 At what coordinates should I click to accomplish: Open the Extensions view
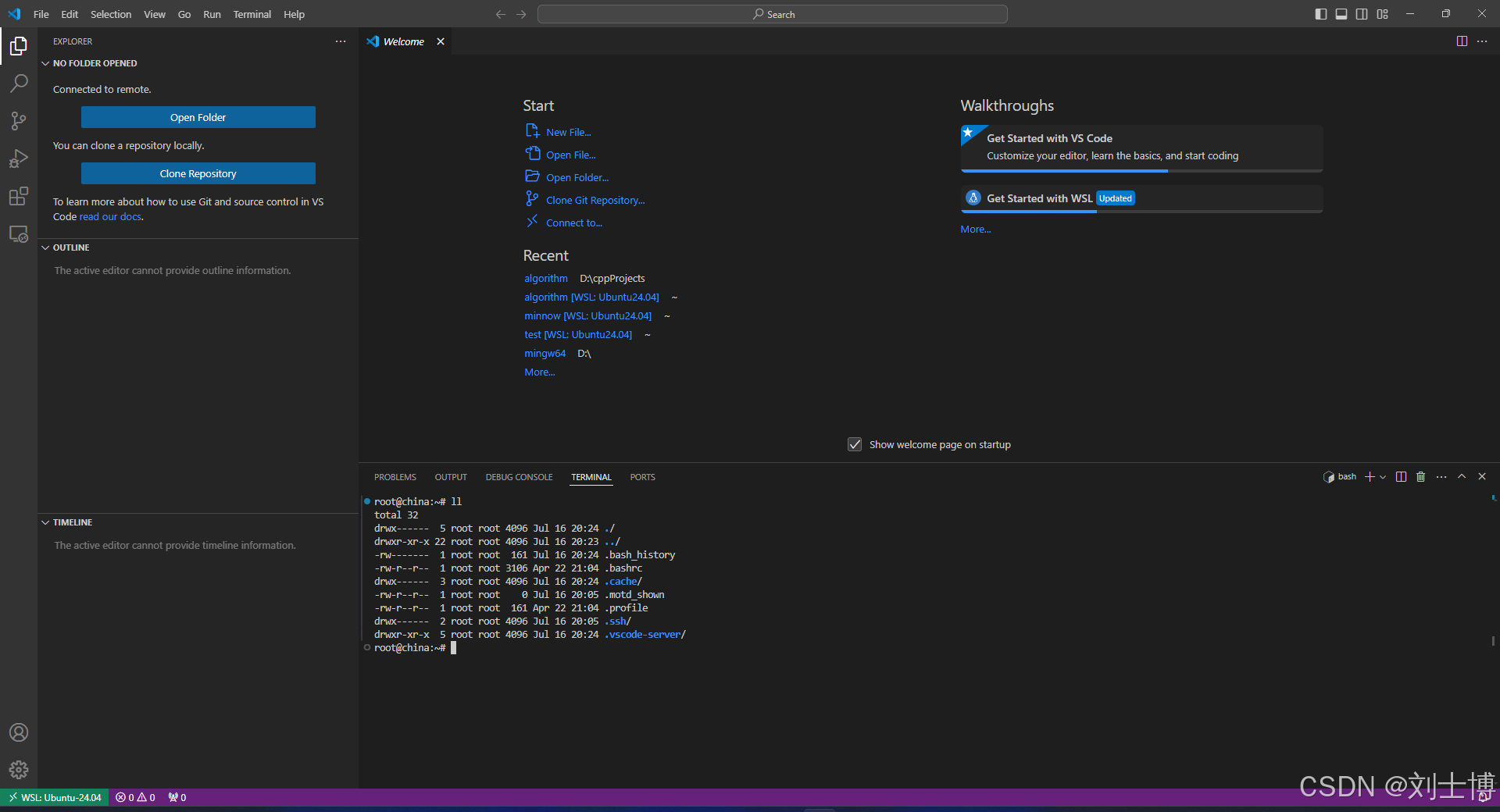19,196
